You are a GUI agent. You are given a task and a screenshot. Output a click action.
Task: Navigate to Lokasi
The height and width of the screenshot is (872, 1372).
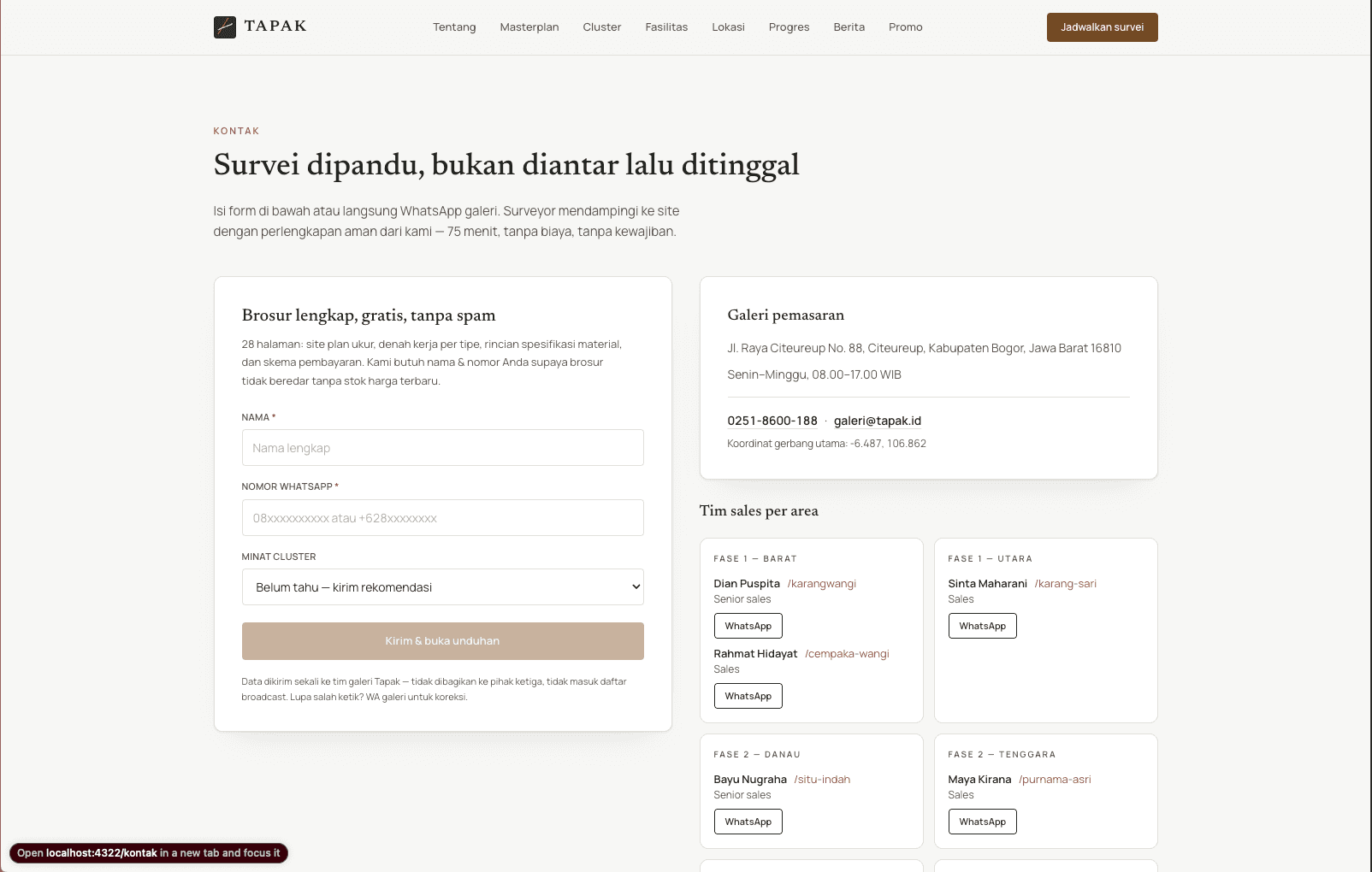[728, 27]
